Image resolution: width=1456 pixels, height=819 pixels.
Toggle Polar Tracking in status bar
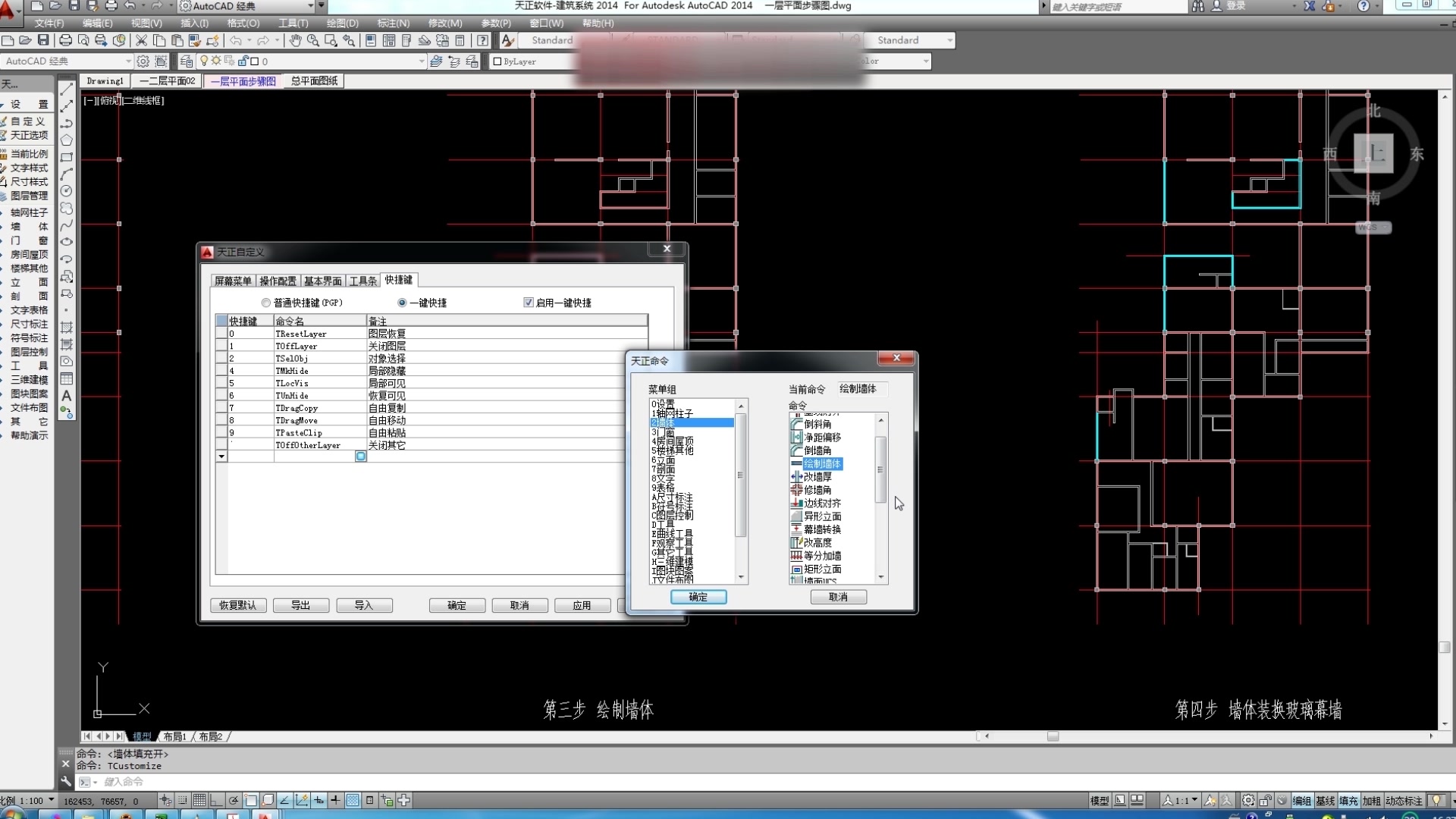coord(234,800)
